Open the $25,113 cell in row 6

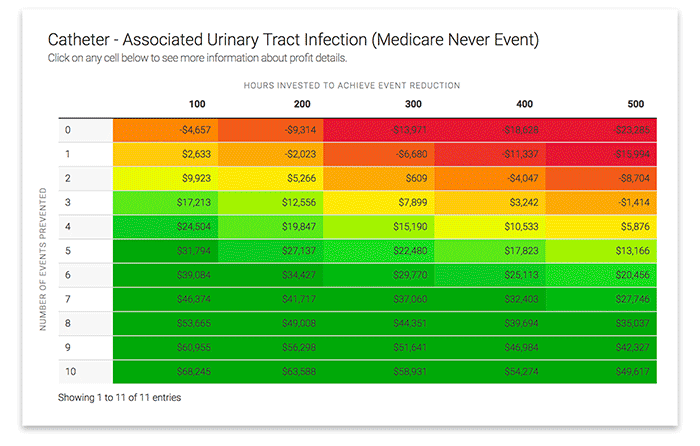coord(490,275)
